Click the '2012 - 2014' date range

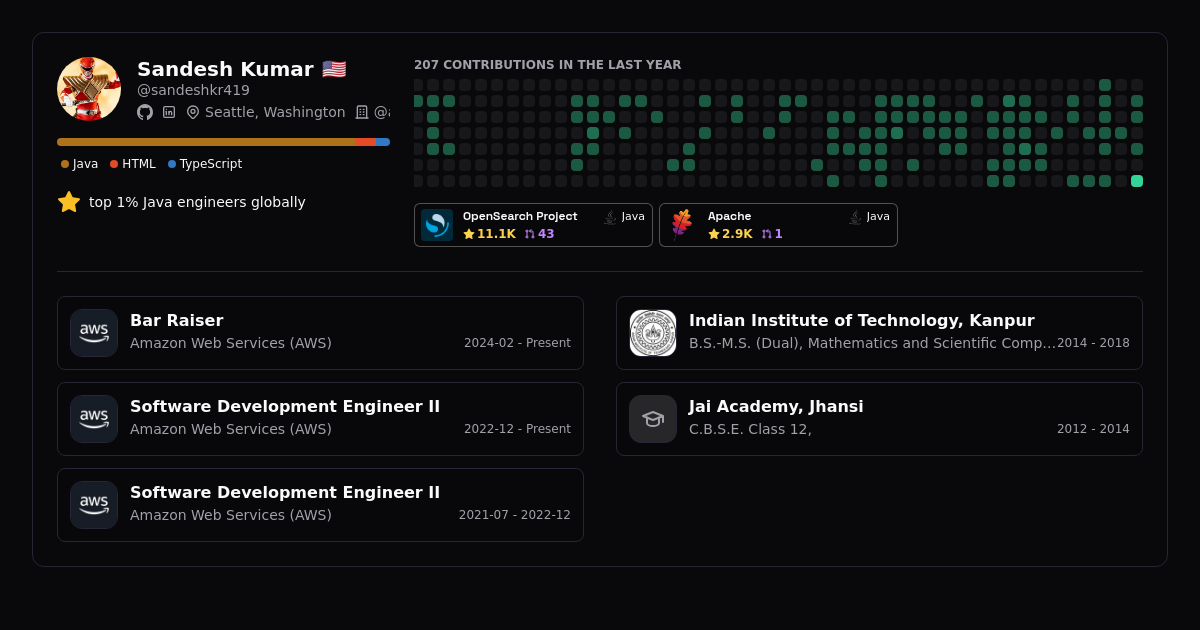point(1093,429)
